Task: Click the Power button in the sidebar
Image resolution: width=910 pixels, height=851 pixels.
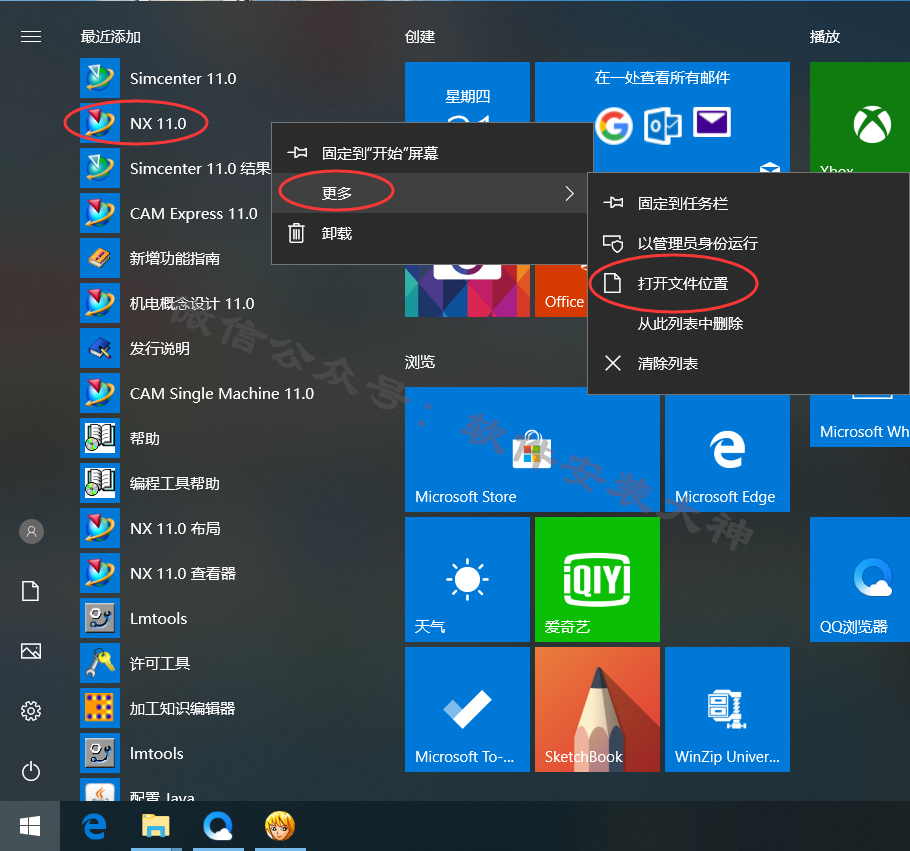Action: [31, 771]
